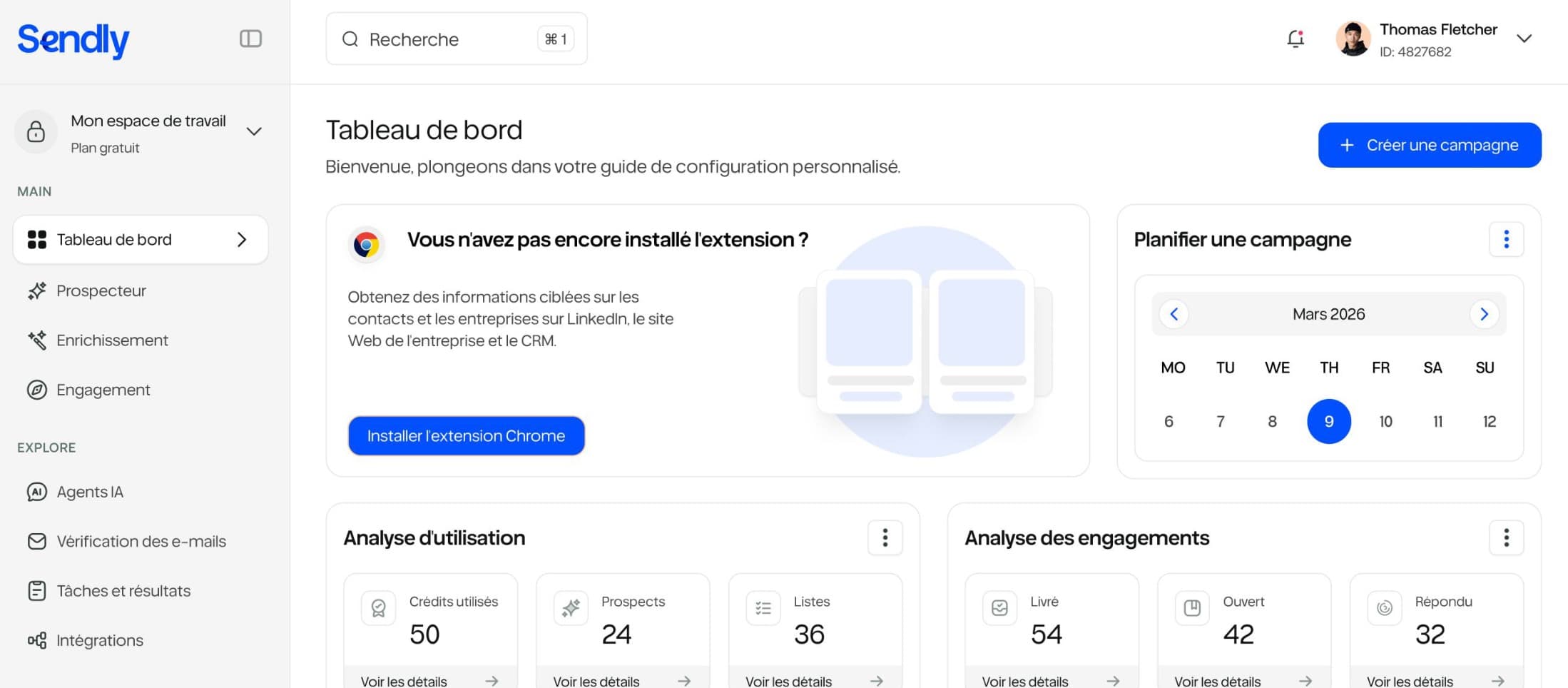This screenshot has width=1568, height=688.
Task: Open Analyse des engagements three-dot menu
Action: point(1506,537)
